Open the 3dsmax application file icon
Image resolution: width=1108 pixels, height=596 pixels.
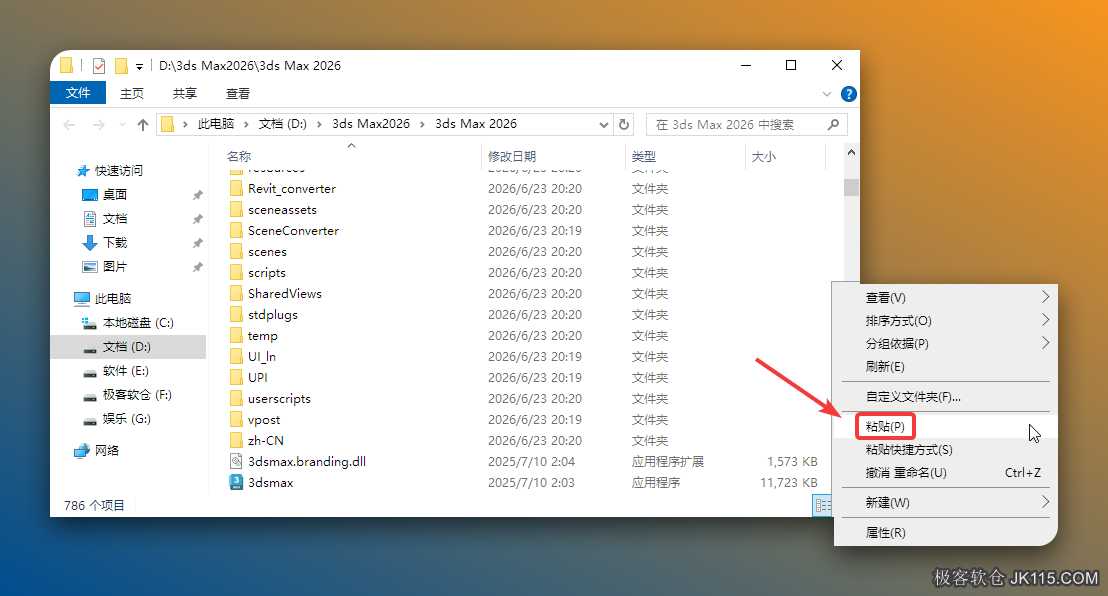236,482
